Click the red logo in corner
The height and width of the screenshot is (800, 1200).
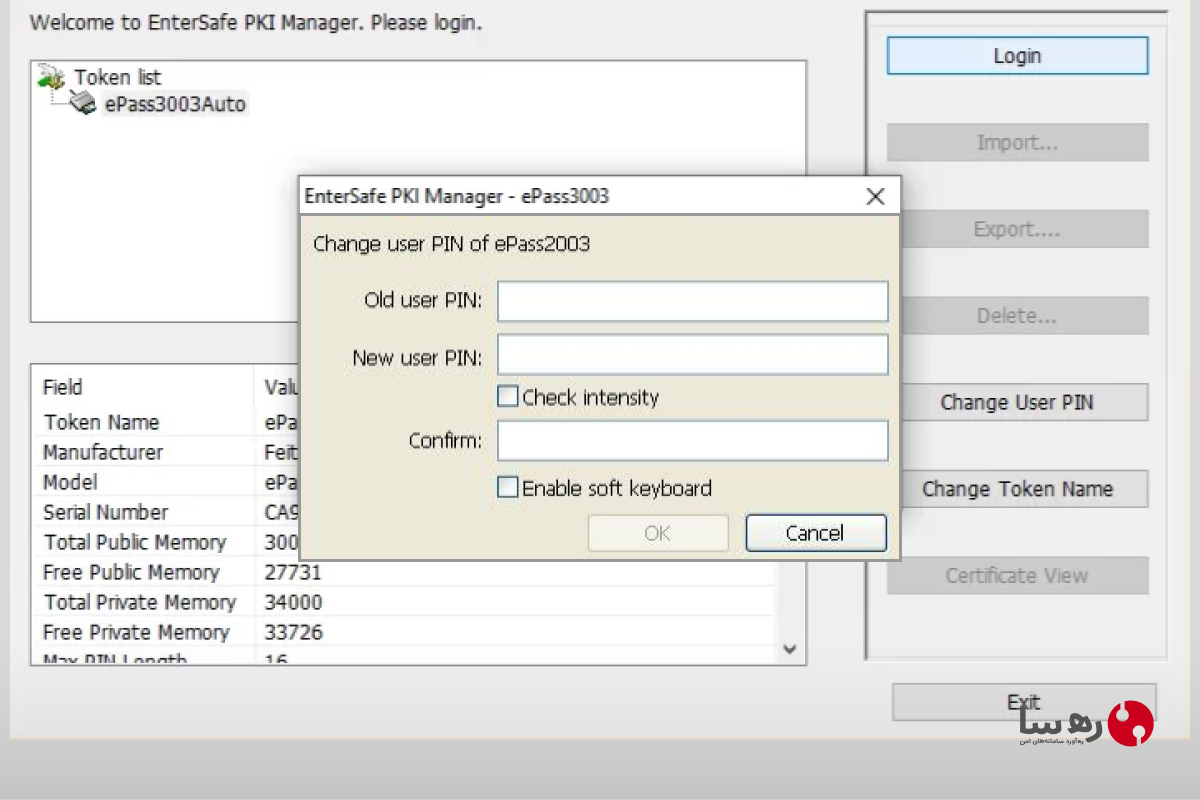tap(1130, 722)
